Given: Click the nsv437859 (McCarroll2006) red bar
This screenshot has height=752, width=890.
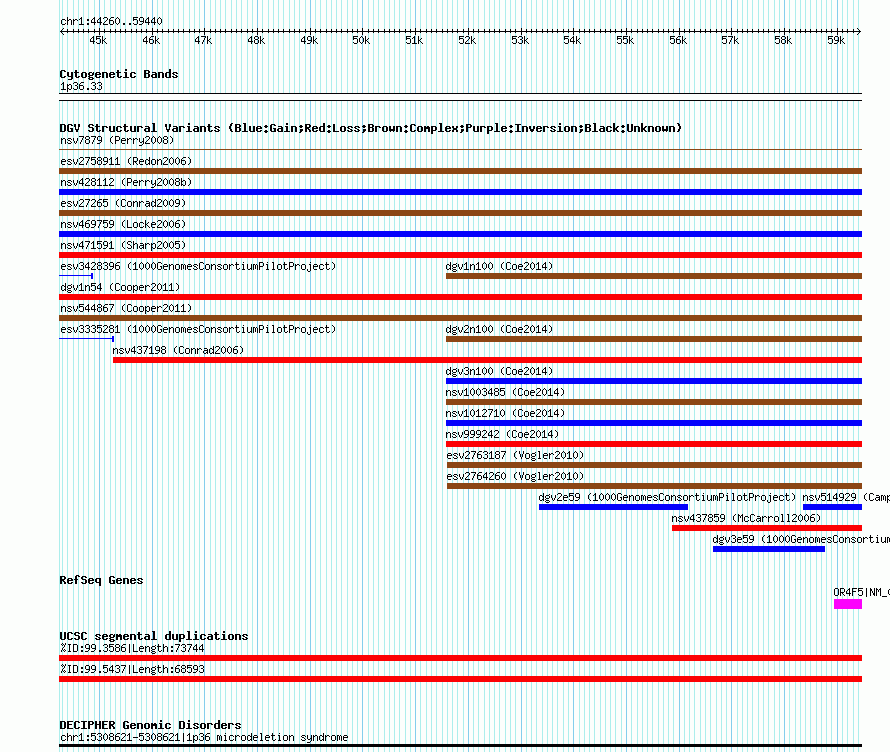Looking at the screenshot, I should click(767, 528).
